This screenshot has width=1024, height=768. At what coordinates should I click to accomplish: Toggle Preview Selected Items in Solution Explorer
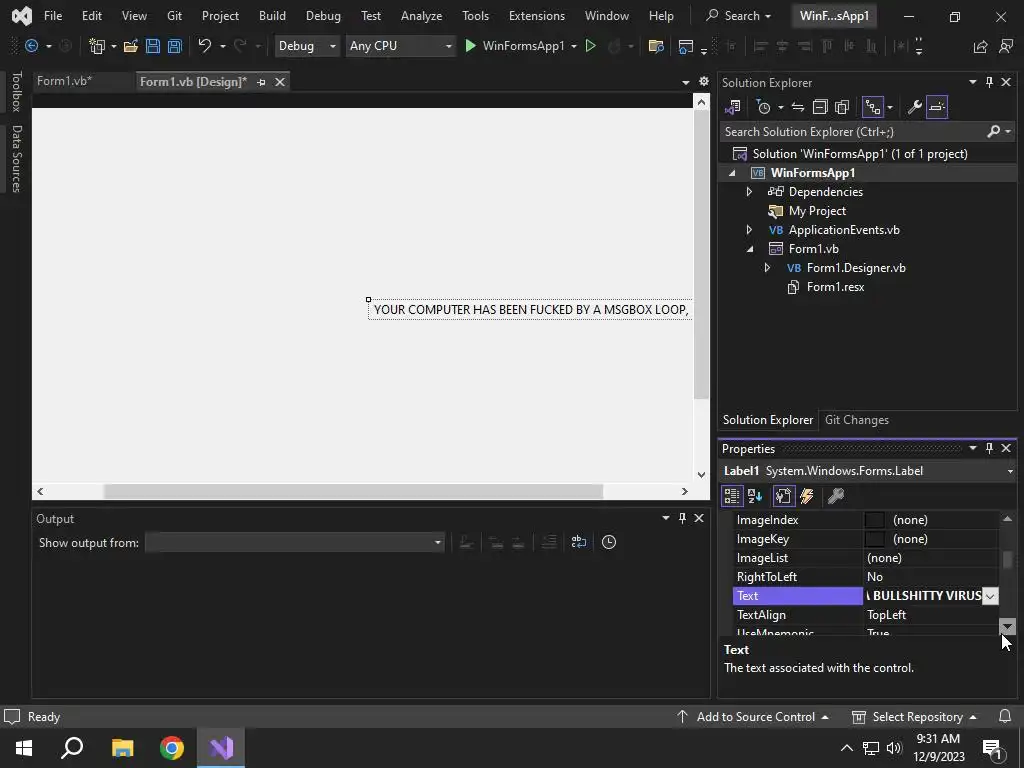click(x=936, y=106)
